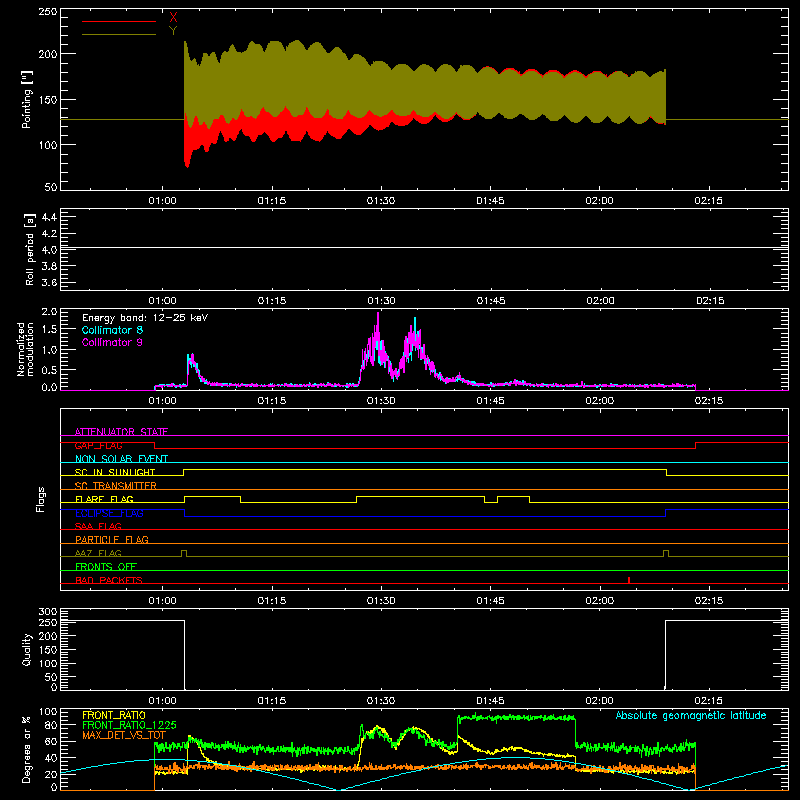The height and width of the screenshot is (800, 800).
Task: Click the first A4Z_FLAG pulse near 01:03
Action: coord(184,553)
